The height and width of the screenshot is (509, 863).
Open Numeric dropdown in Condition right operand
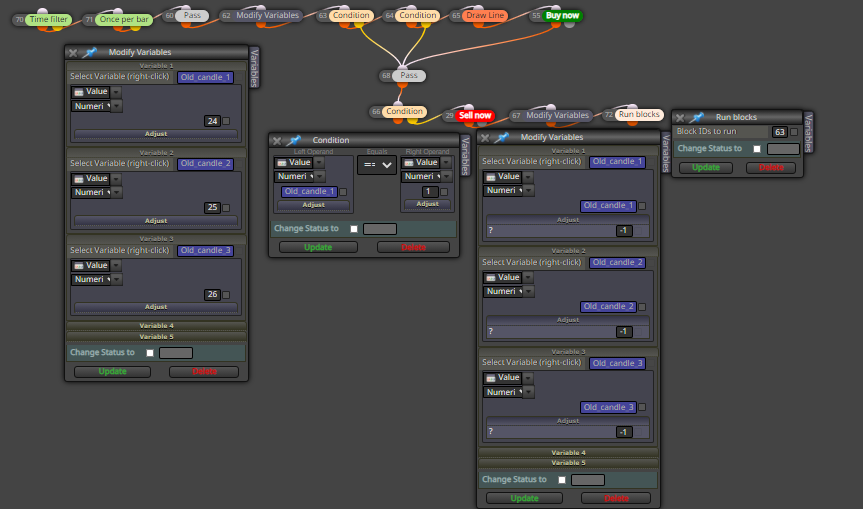coord(427,177)
